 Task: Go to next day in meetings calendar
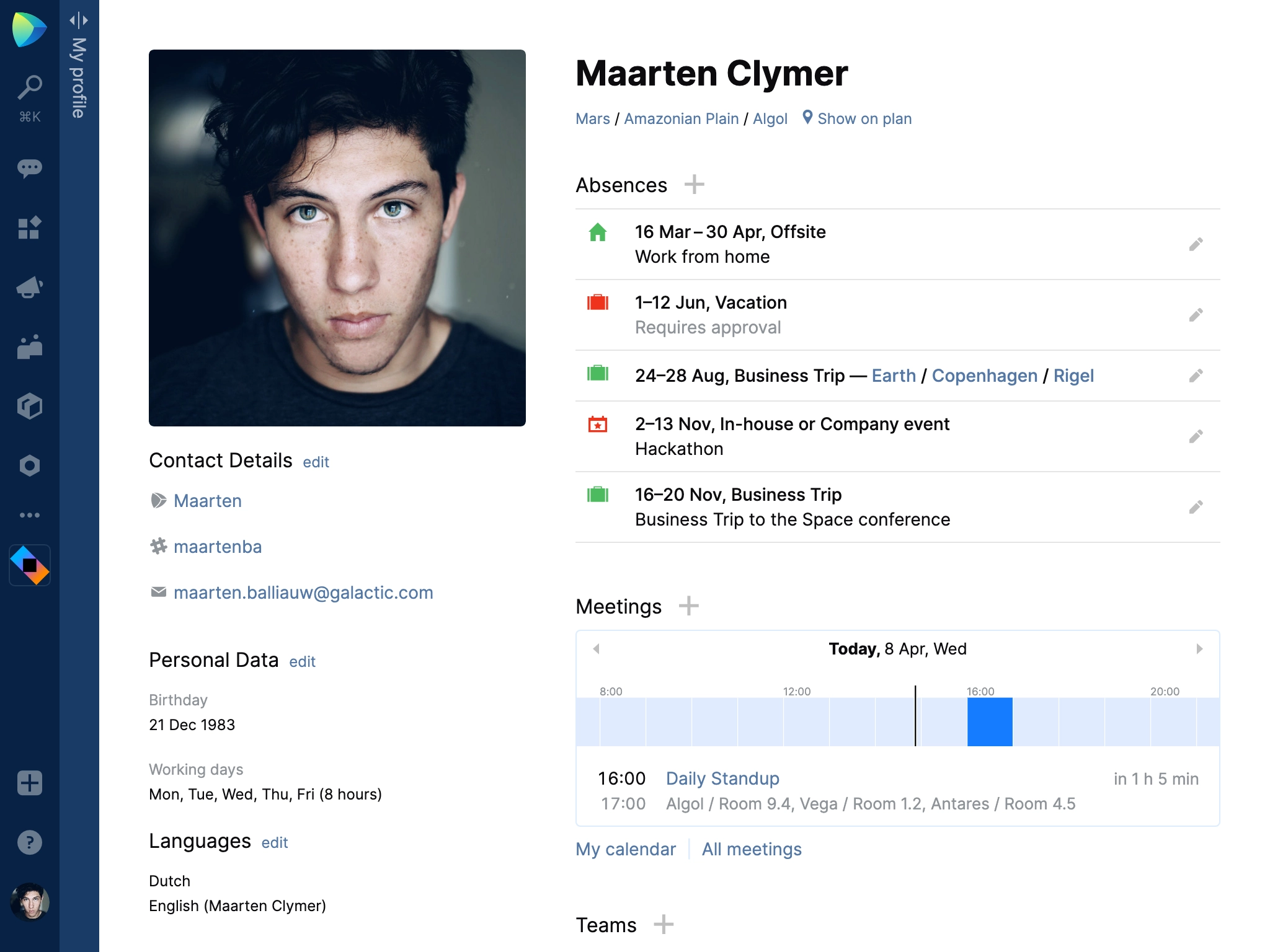click(x=1199, y=649)
